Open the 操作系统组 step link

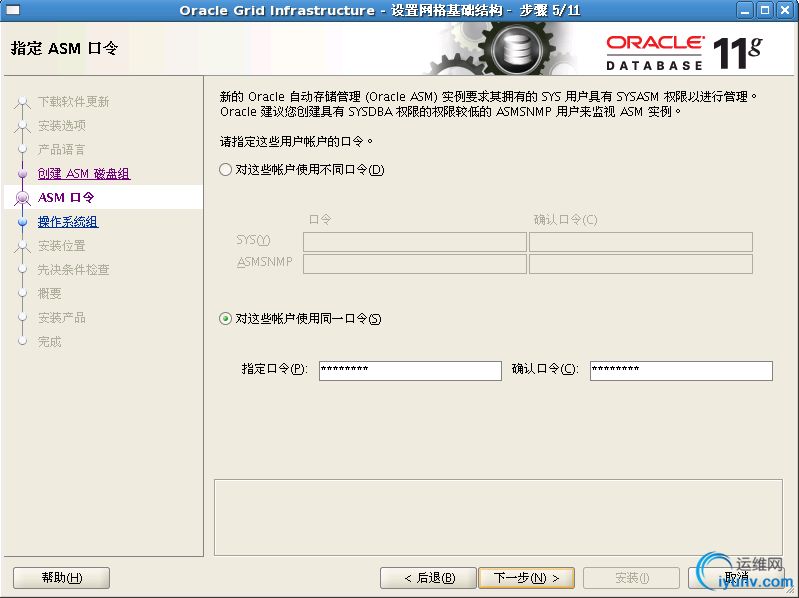click(x=68, y=222)
